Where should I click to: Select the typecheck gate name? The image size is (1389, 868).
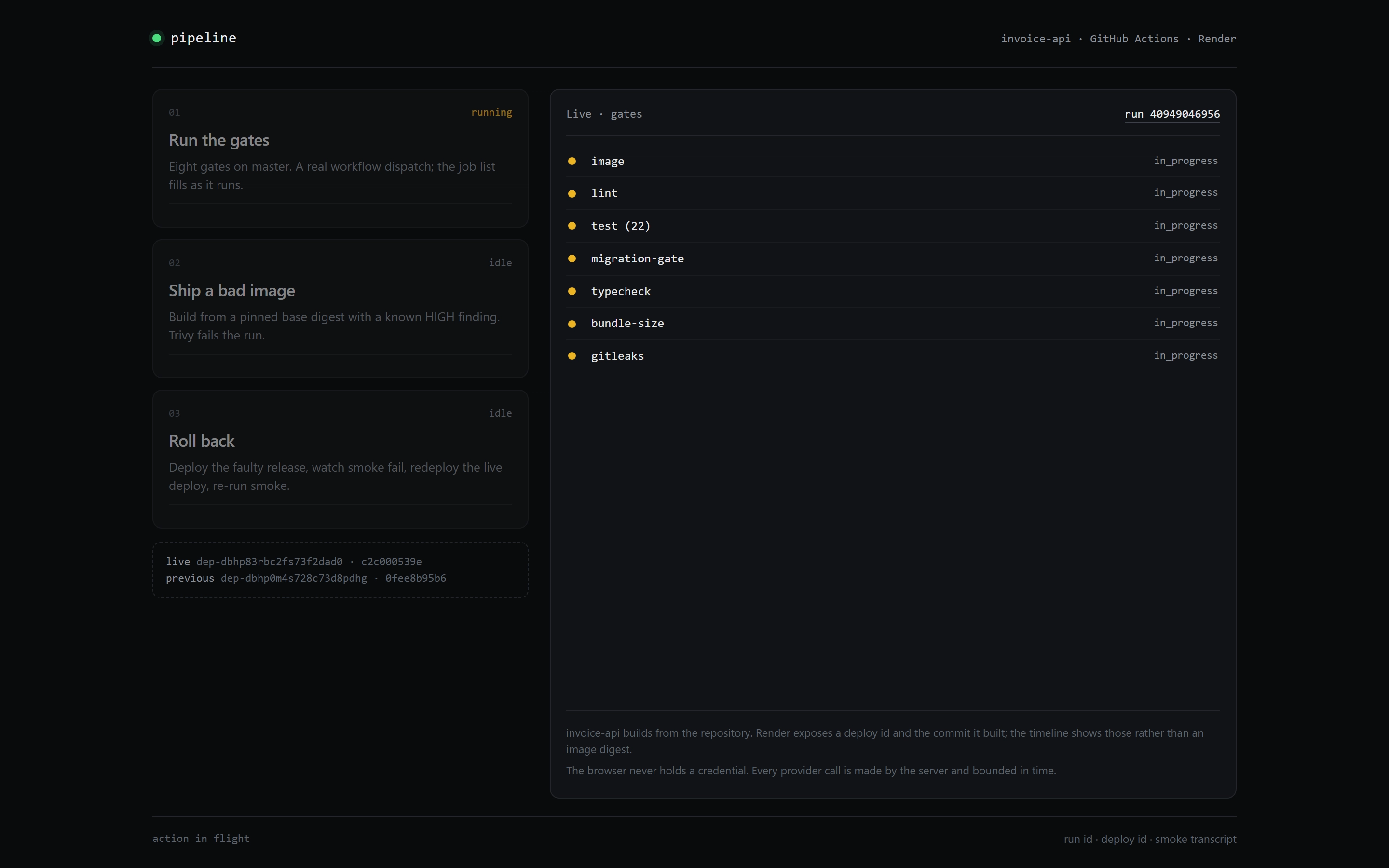coord(620,291)
